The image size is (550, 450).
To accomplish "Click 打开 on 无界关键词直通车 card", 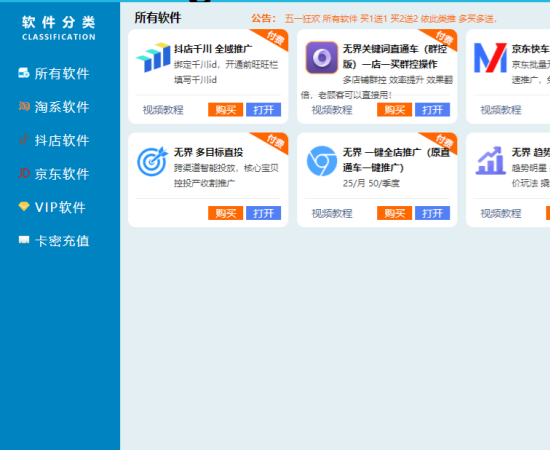I will [432, 110].
